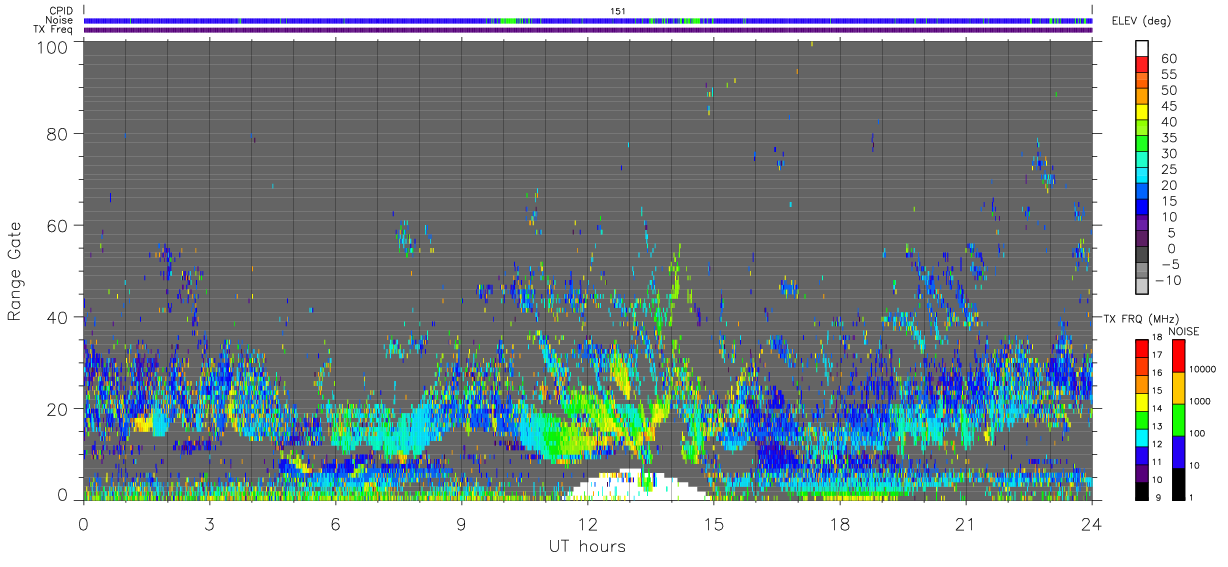Click the purple TX Freq strip above the plot
The width and height of the screenshot is (1228, 567).
pos(588,30)
